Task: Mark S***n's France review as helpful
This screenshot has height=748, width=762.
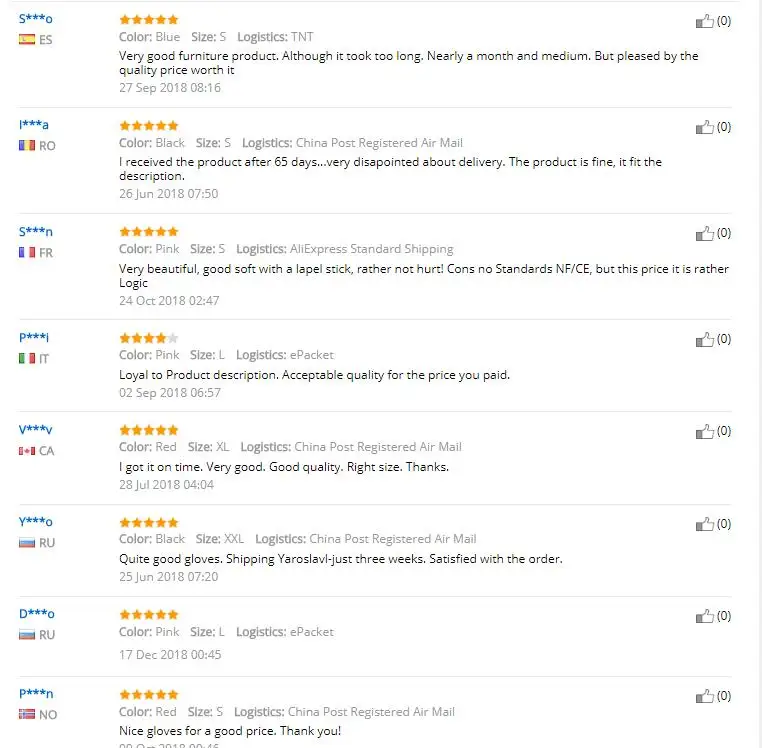Action: click(x=705, y=234)
